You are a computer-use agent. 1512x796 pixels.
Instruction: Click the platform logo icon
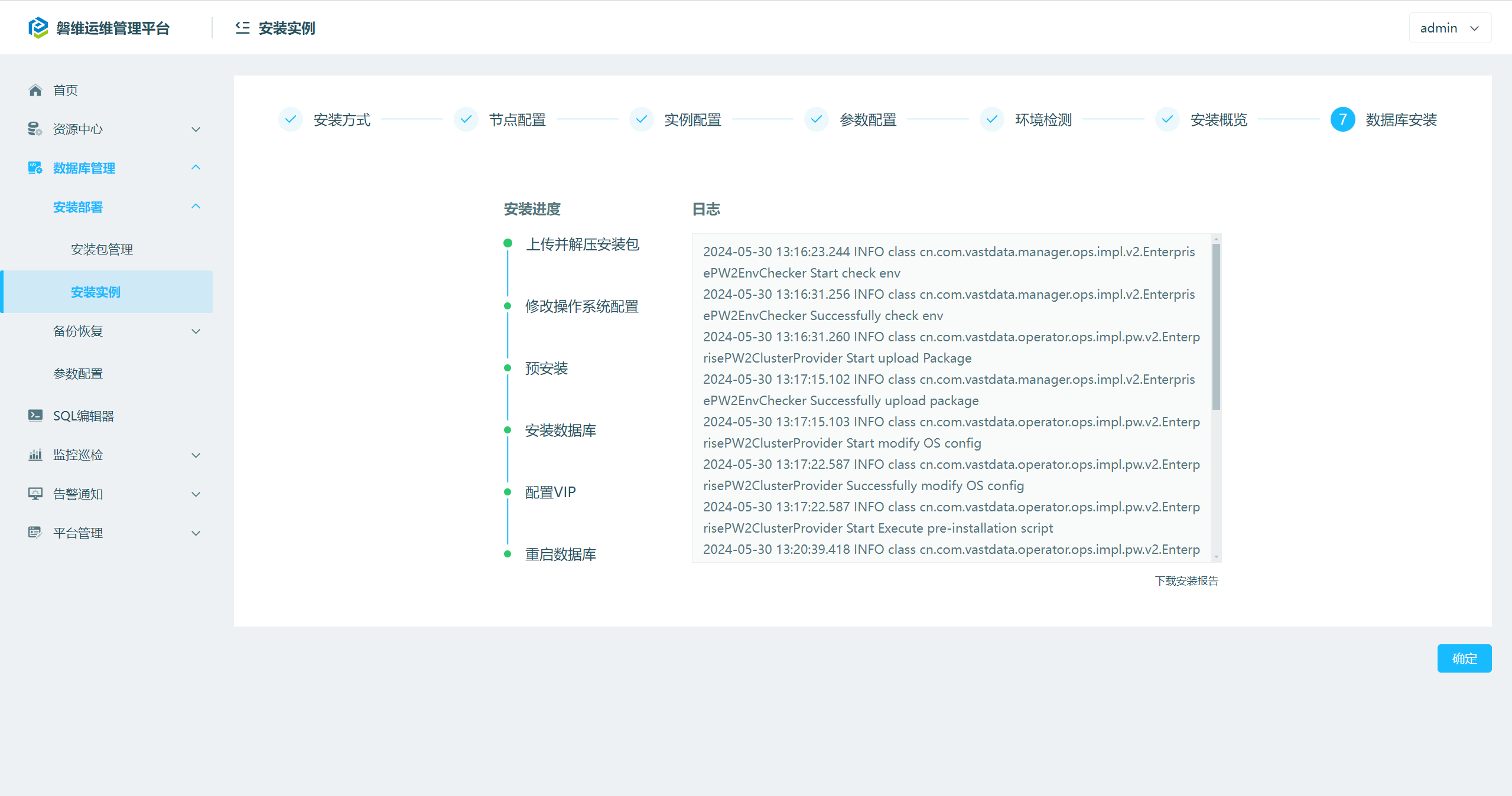click(38, 28)
